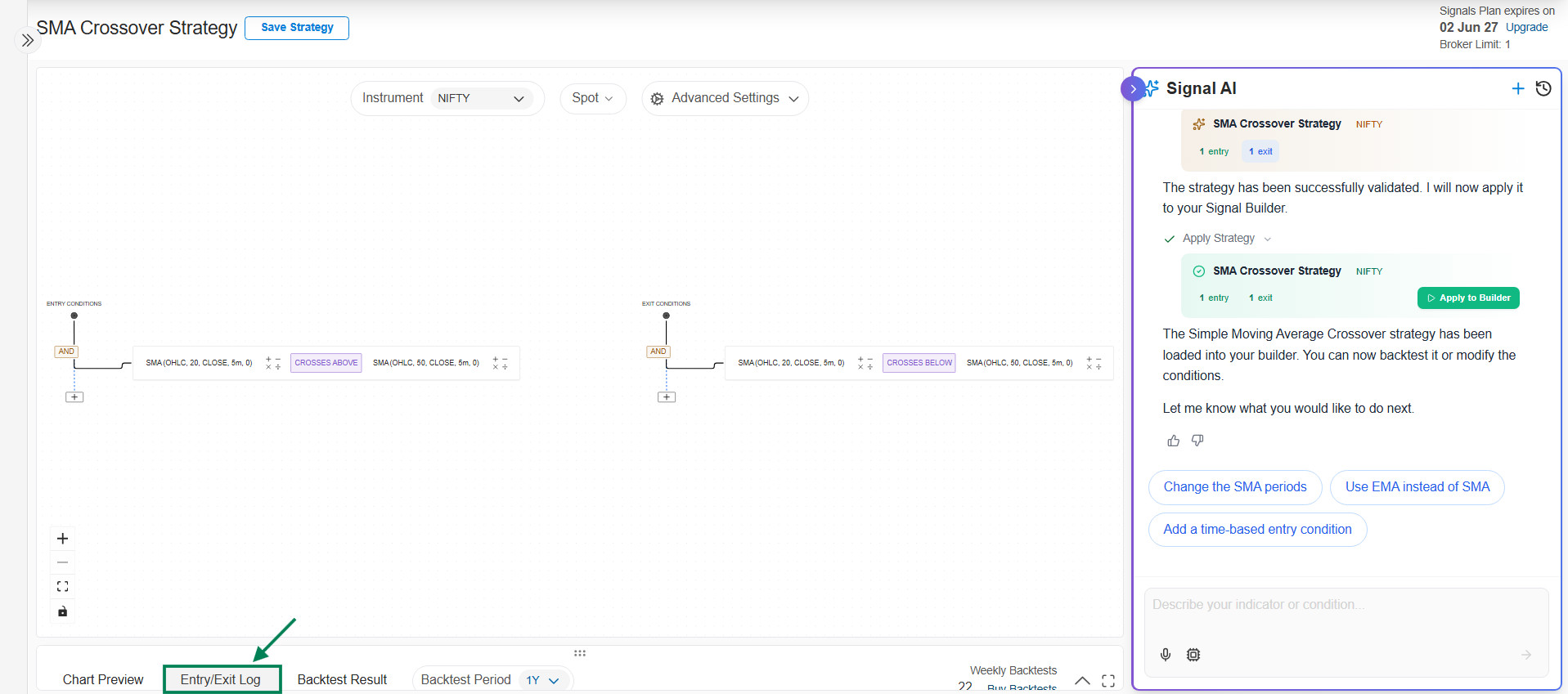The height and width of the screenshot is (694, 1568).
Task: Open Signal AI chat history
Action: [1543, 88]
